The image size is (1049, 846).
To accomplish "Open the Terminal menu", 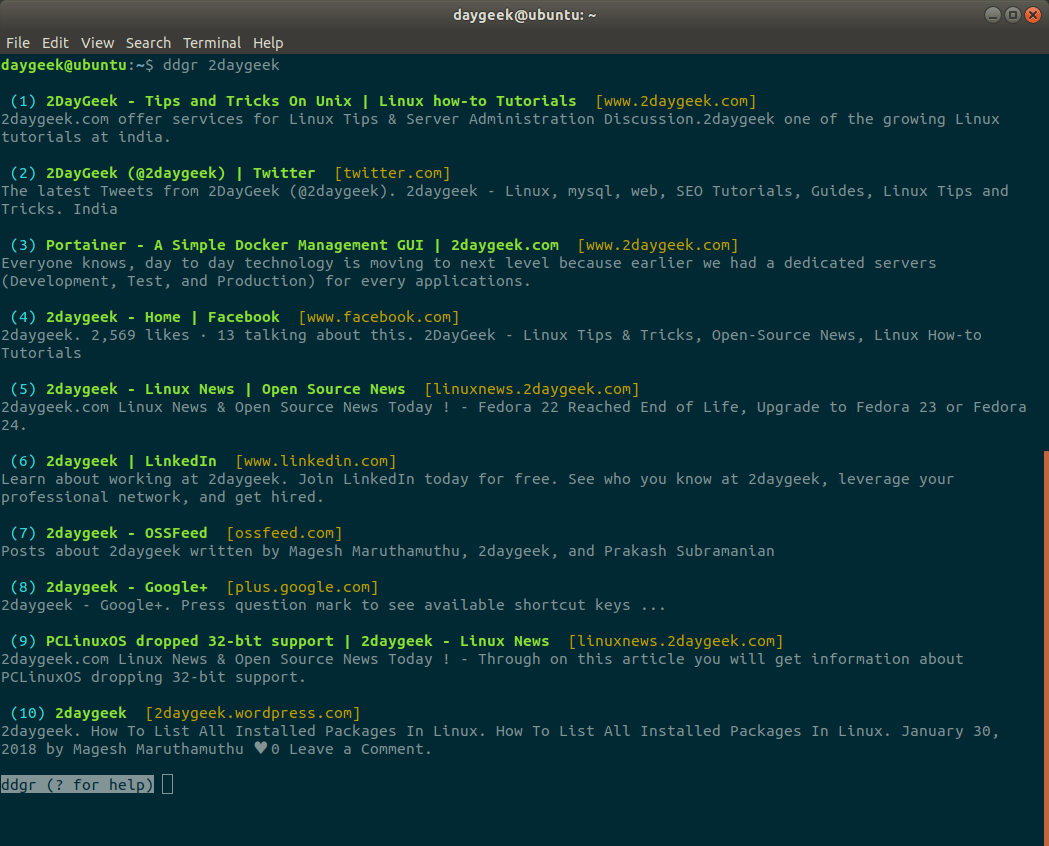I will (212, 43).
